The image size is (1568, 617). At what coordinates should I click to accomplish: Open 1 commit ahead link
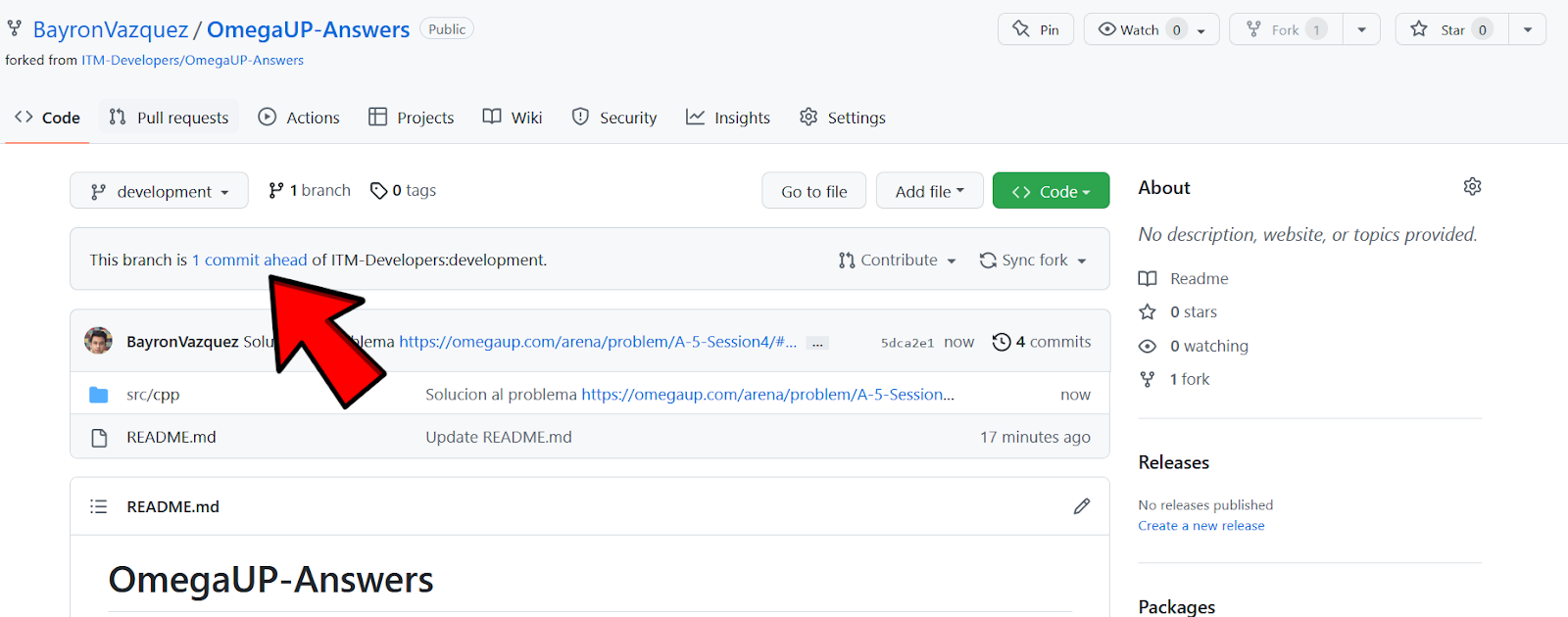(250, 260)
